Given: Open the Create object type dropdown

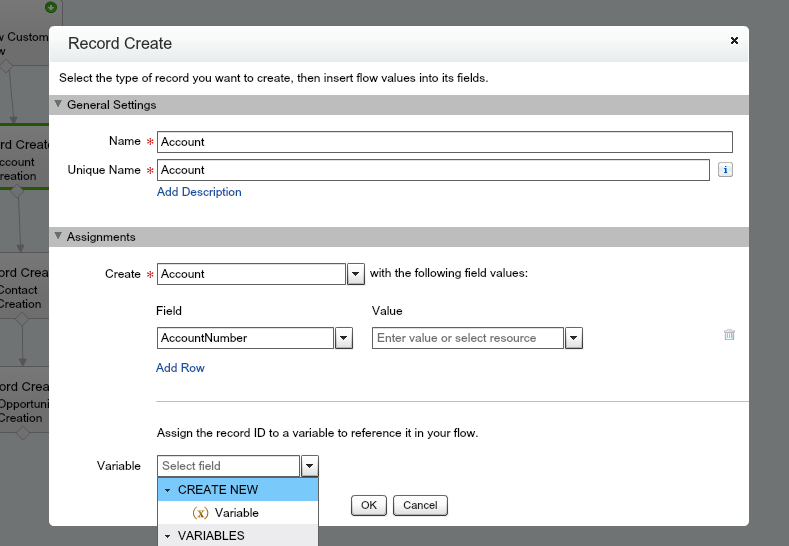Looking at the screenshot, I should click(x=355, y=274).
